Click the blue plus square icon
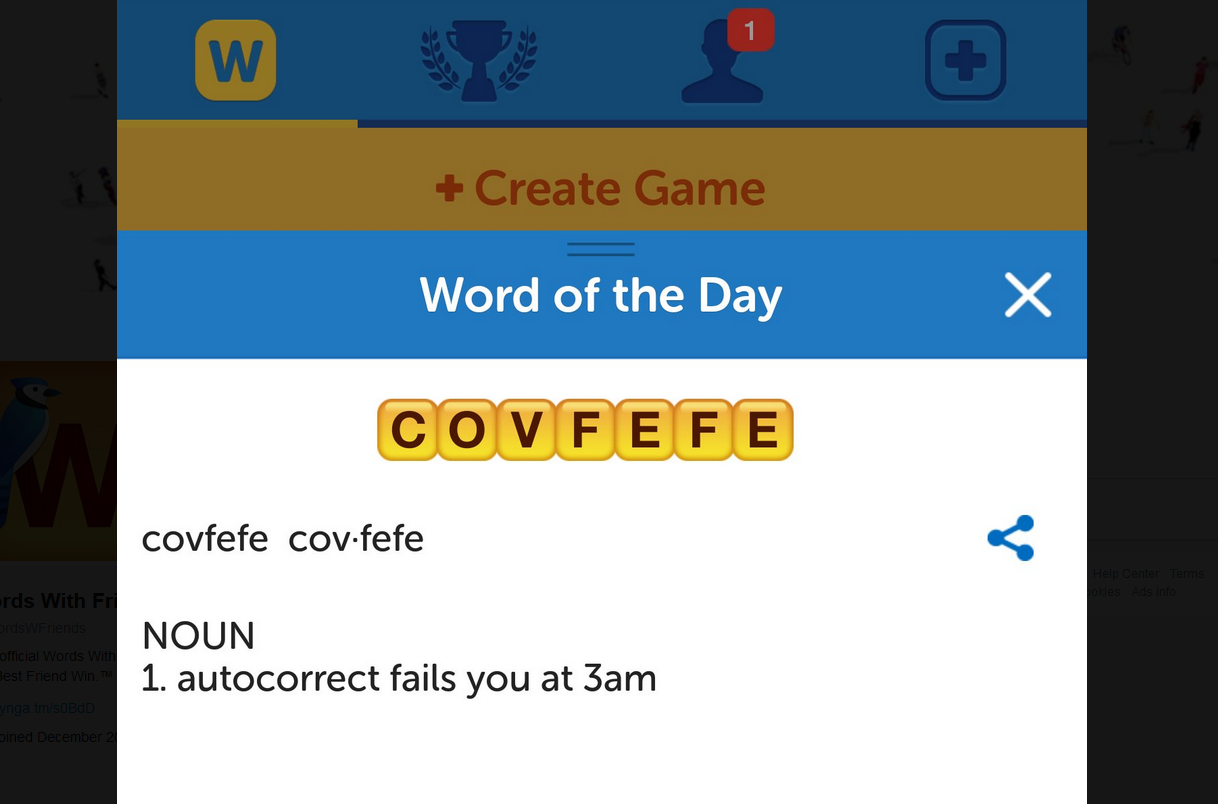This screenshot has width=1218, height=804. pyautogui.click(x=965, y=61)
